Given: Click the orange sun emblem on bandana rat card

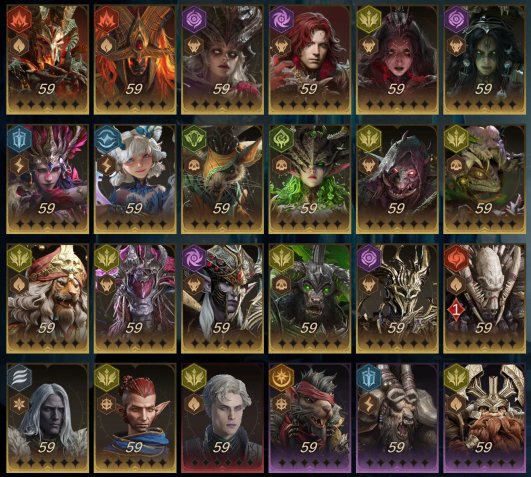Looking at the screenshot, I should (281, 377).
